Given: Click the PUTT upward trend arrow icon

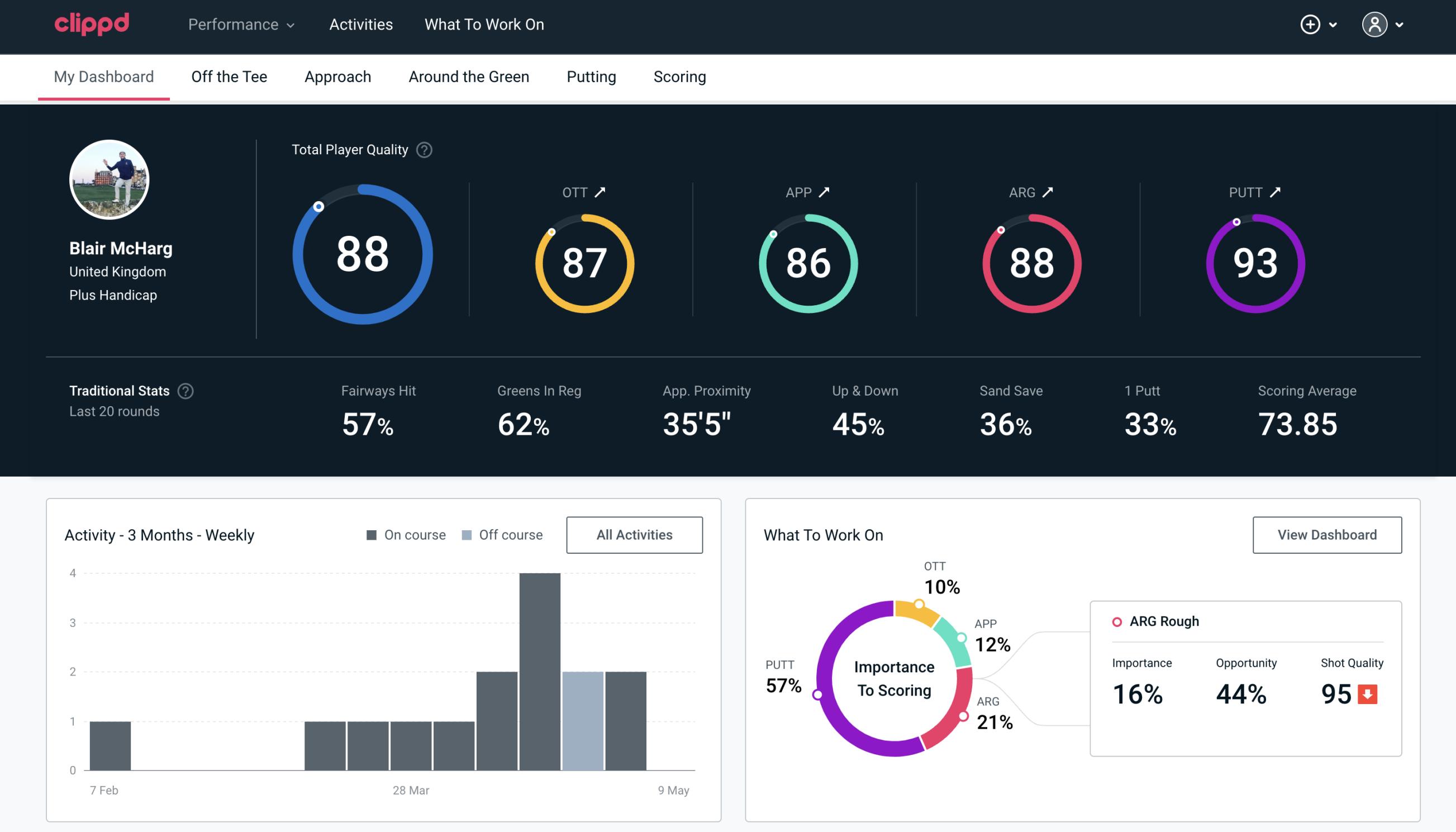Looking at the screenshot, I should pyautogui.click(x=1277, y=192).
